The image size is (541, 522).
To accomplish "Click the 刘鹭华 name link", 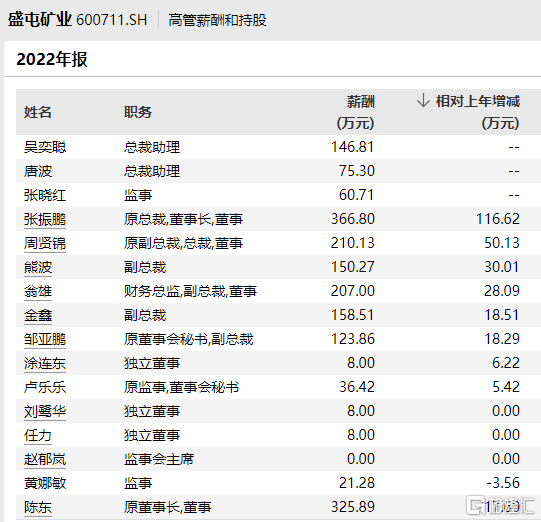I will point(45,411).
